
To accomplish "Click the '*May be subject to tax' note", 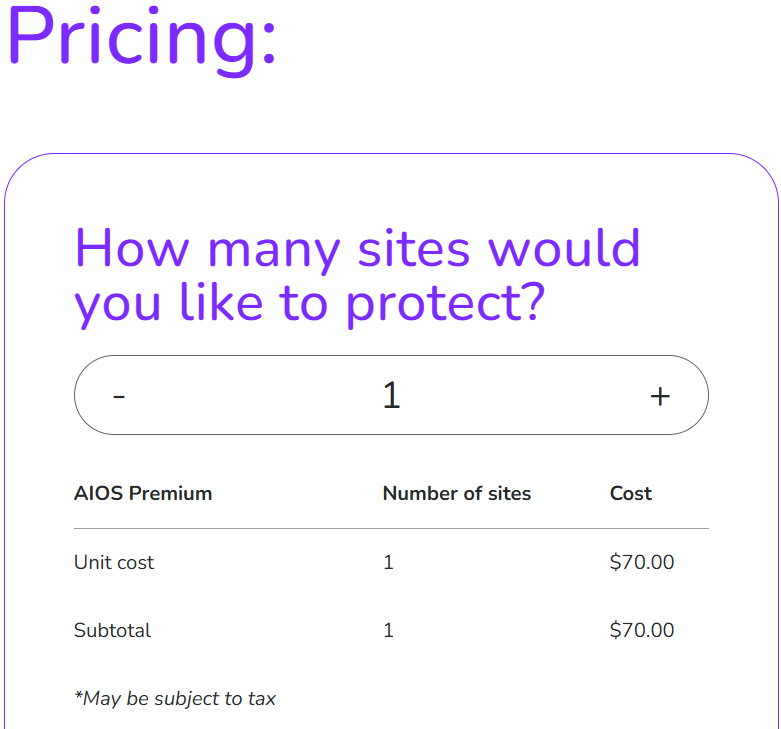I will [175, 698].
